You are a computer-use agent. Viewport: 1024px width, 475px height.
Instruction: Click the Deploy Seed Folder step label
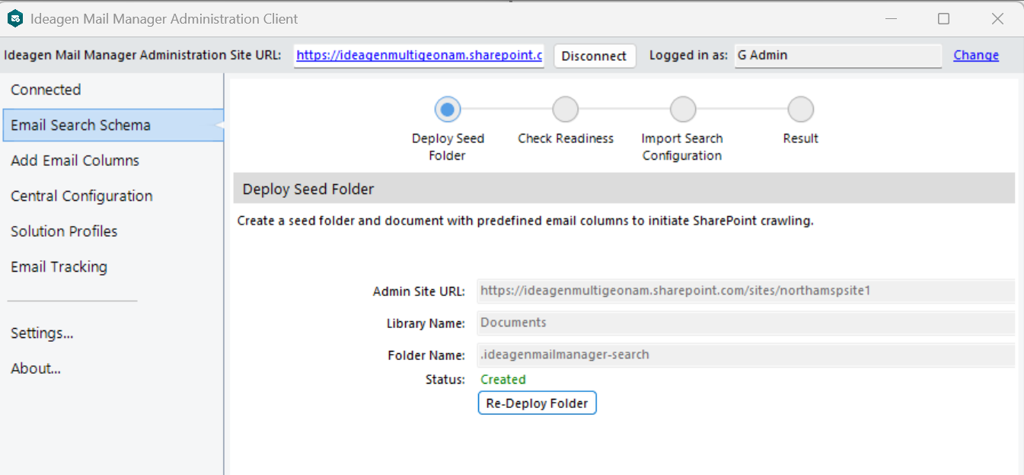pos(448,147)
